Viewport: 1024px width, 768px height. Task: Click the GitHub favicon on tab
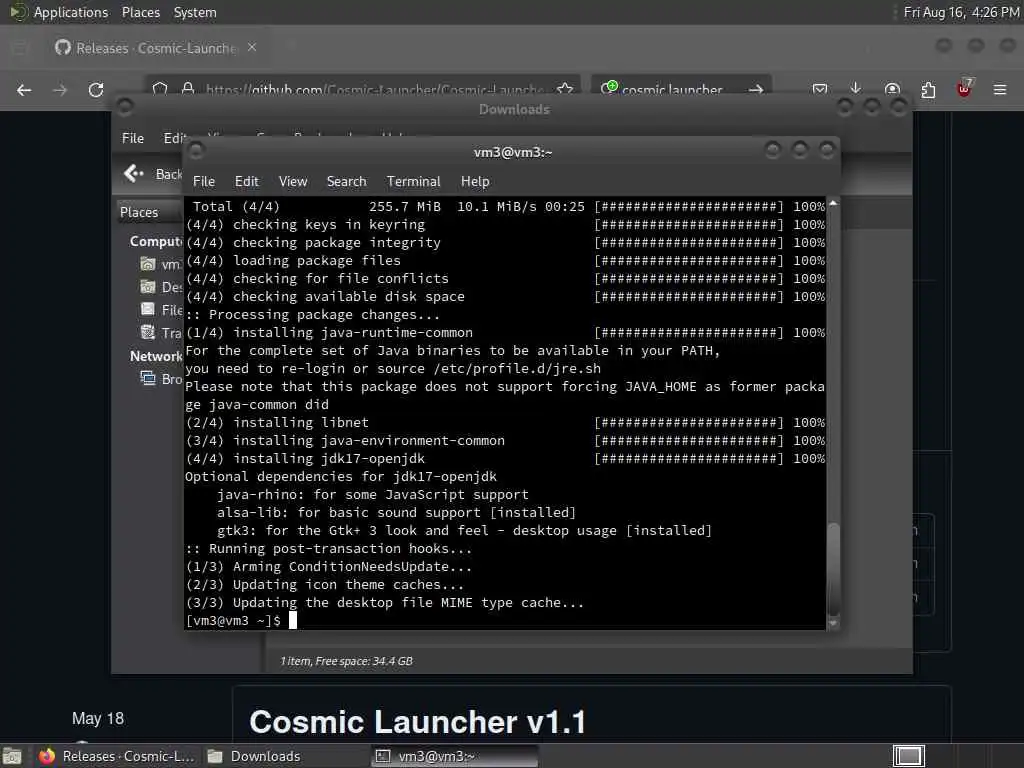(x=63, y=47)
